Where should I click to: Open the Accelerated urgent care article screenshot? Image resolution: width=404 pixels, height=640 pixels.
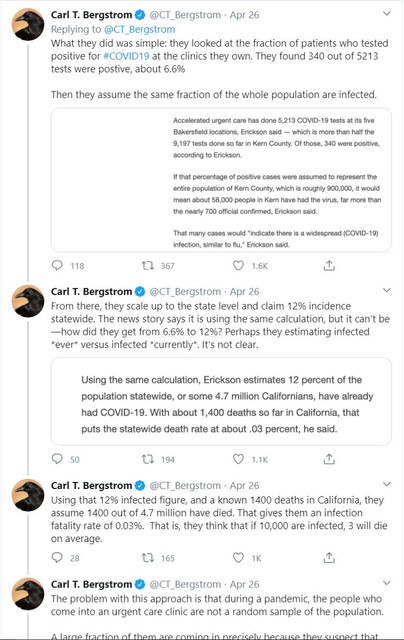[221, 180]
